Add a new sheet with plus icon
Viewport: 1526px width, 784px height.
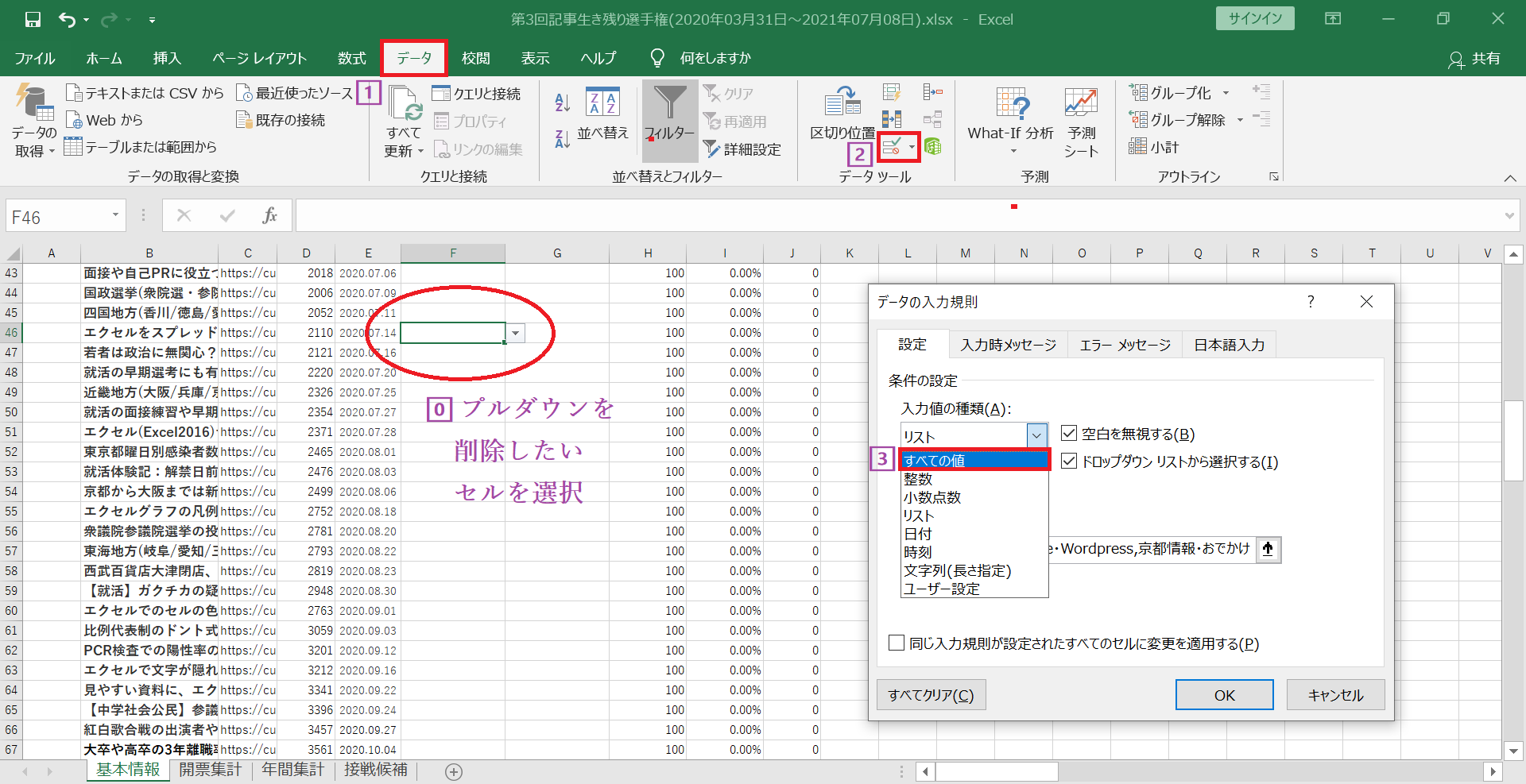coord(454,771)
